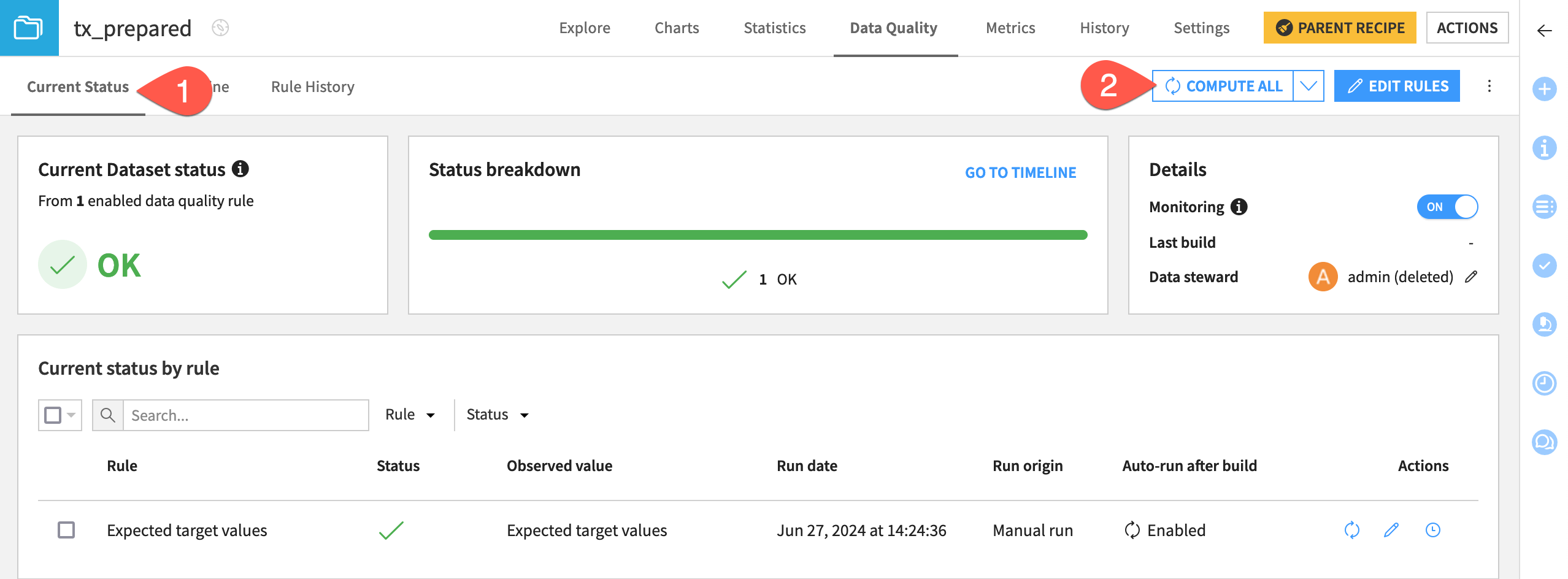Open the Settings tab
This screenshot has height=579, width=1568.
1201,28
